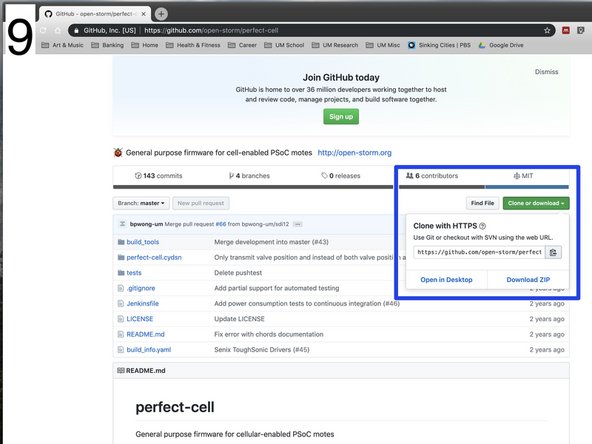Open the Career bookmark folder
592x444 pixels.
pos(242,45)
